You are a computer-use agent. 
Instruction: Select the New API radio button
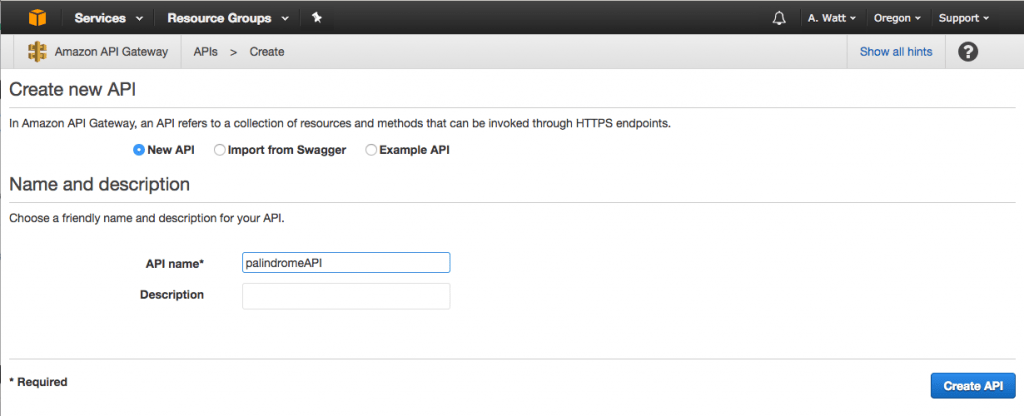tap(139, 150)
